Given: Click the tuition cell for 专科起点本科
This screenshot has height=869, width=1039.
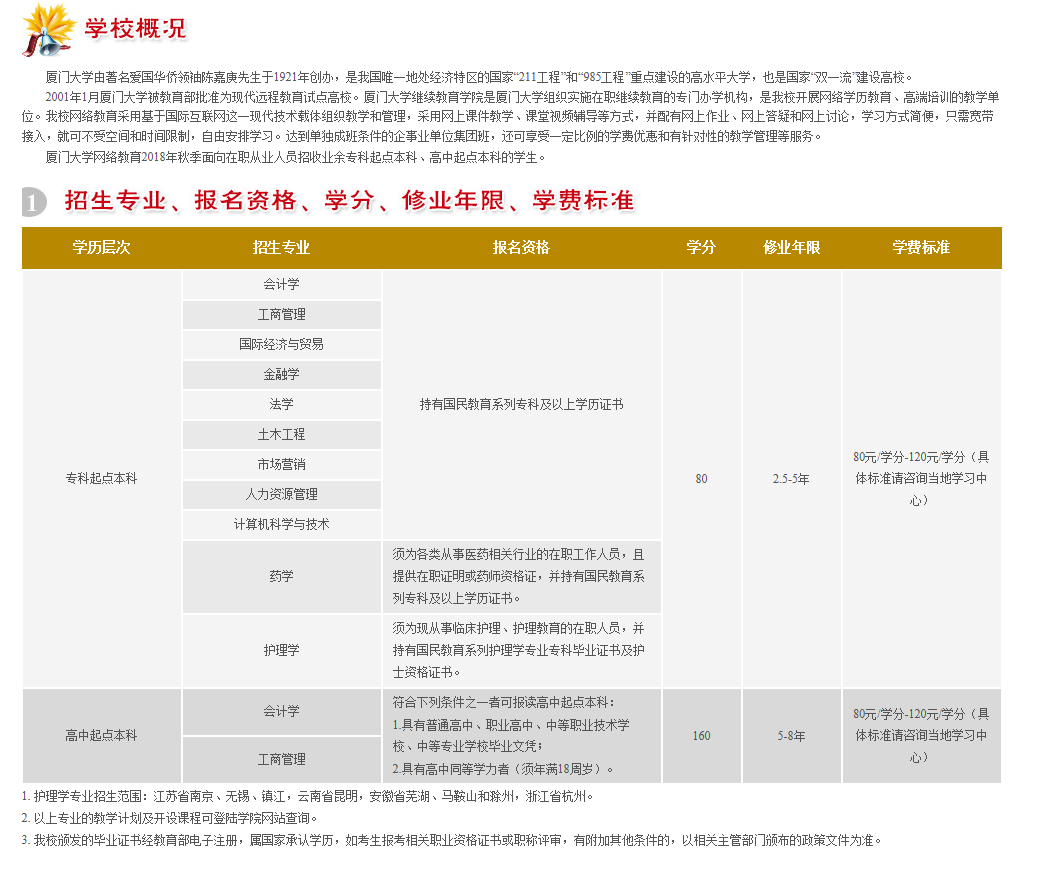Looking at the screenshot, I should pos(921,479).
